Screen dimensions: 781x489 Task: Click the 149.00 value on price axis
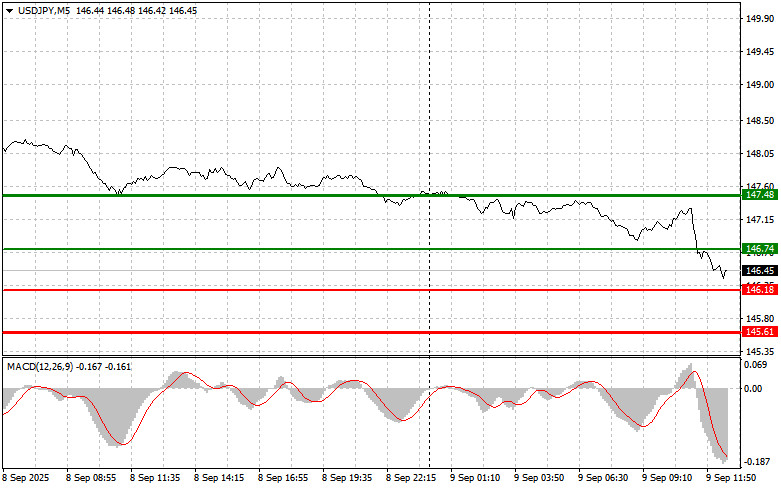(x=760, y=85)
